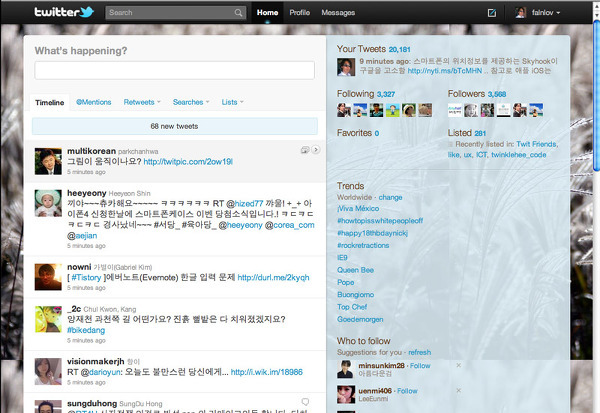Dismiss the uenmi406 follow suggestion
The image size is (600, 413).
458,390
